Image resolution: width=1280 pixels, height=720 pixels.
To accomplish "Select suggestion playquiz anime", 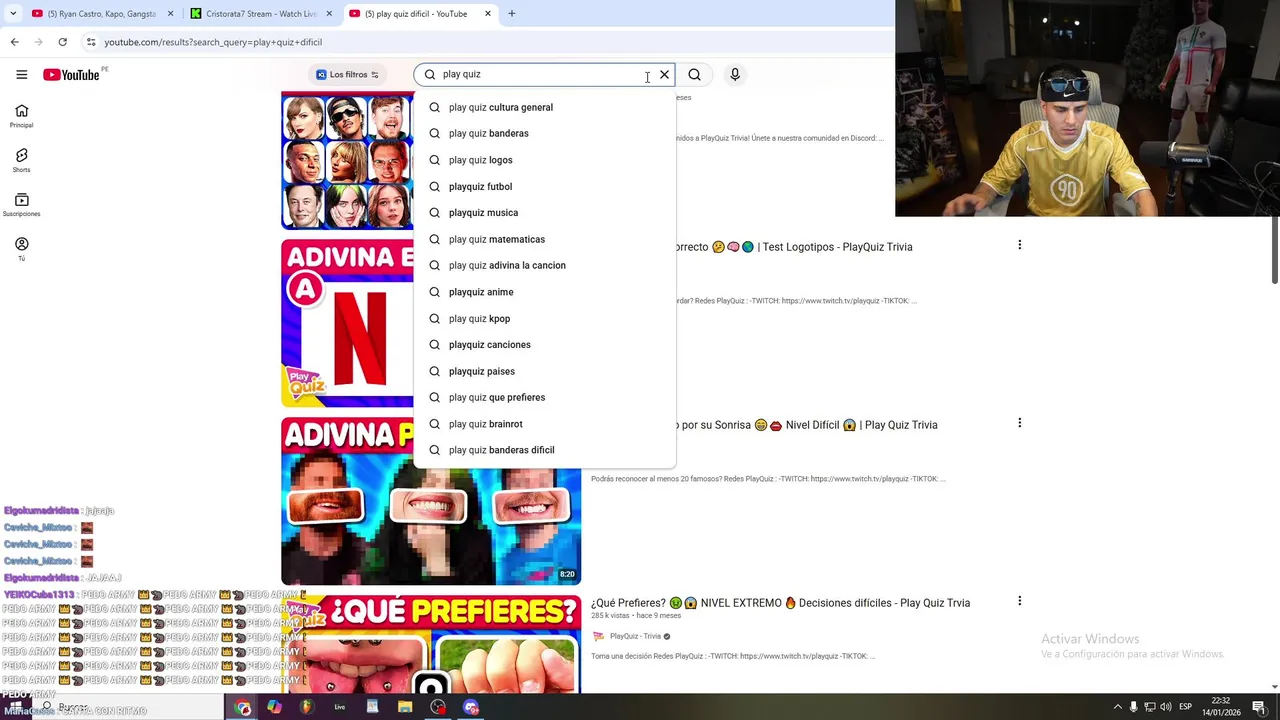I will (x=545, y=292).
